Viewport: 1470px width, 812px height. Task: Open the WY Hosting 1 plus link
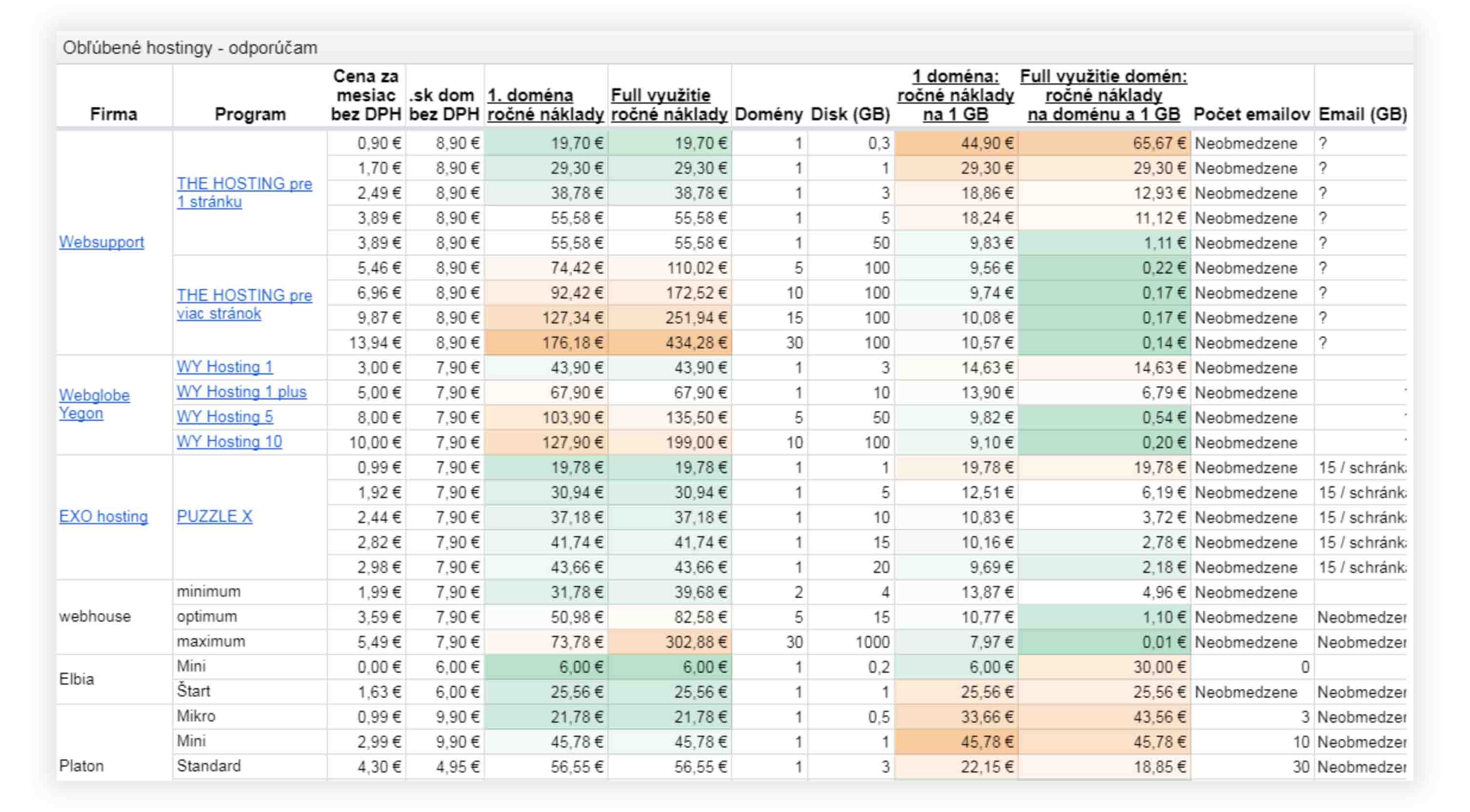[242, 392]
